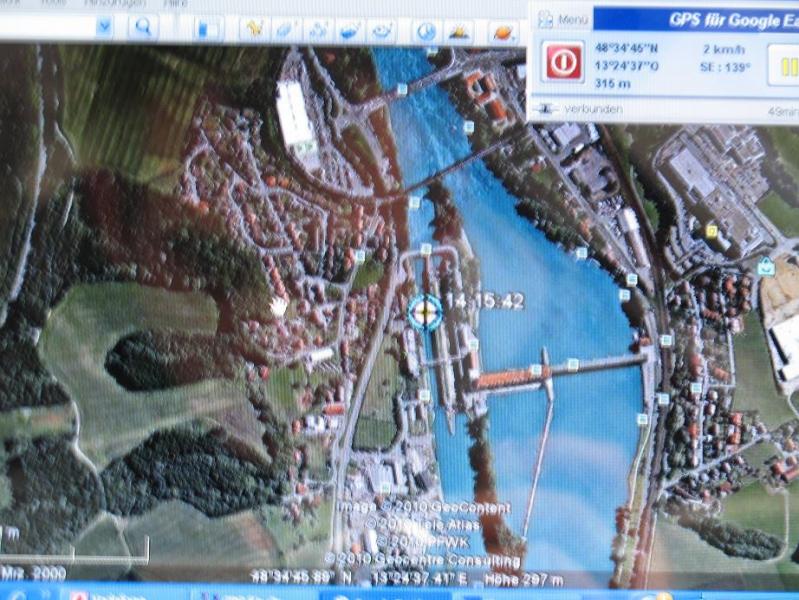Add a new placemark with the pushpin icon

coord(254,29)
